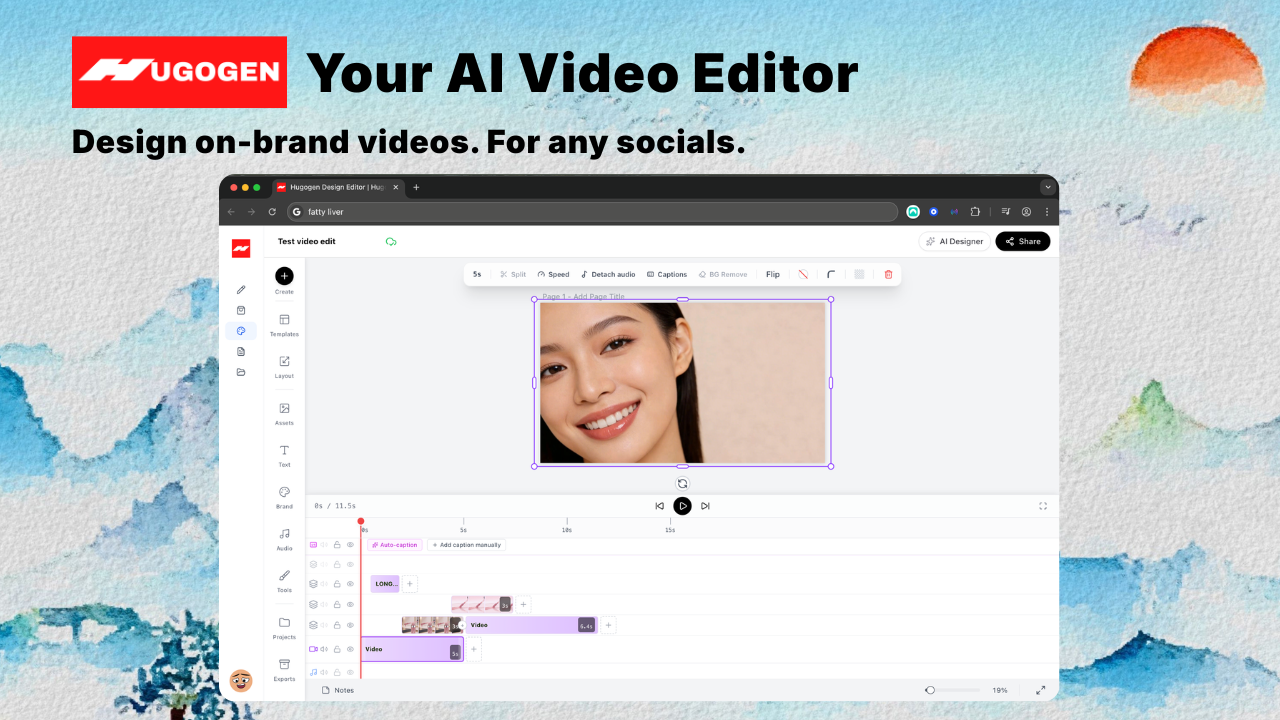This screenshot has width=1280, height=720.
Task: Open the browser Extensions puzzle icon
Action: pyautogui.click(x=975, y=212)
